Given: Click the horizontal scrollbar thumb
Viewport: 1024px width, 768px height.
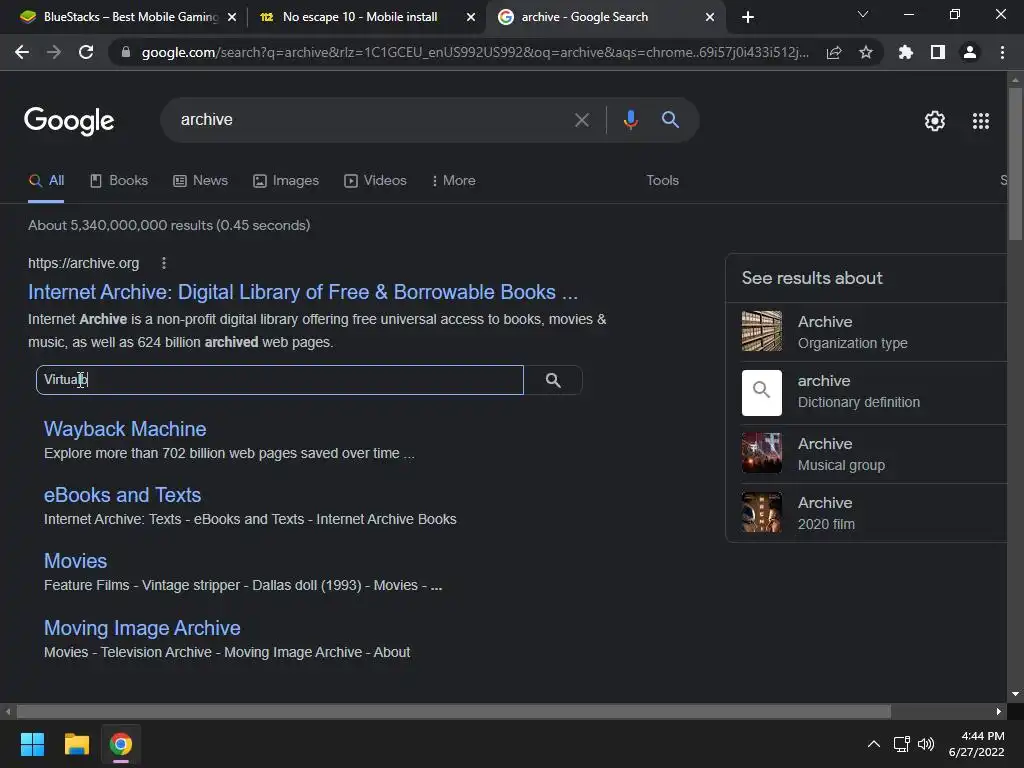Looking at the screenshot, I should [x=453, y=711].
